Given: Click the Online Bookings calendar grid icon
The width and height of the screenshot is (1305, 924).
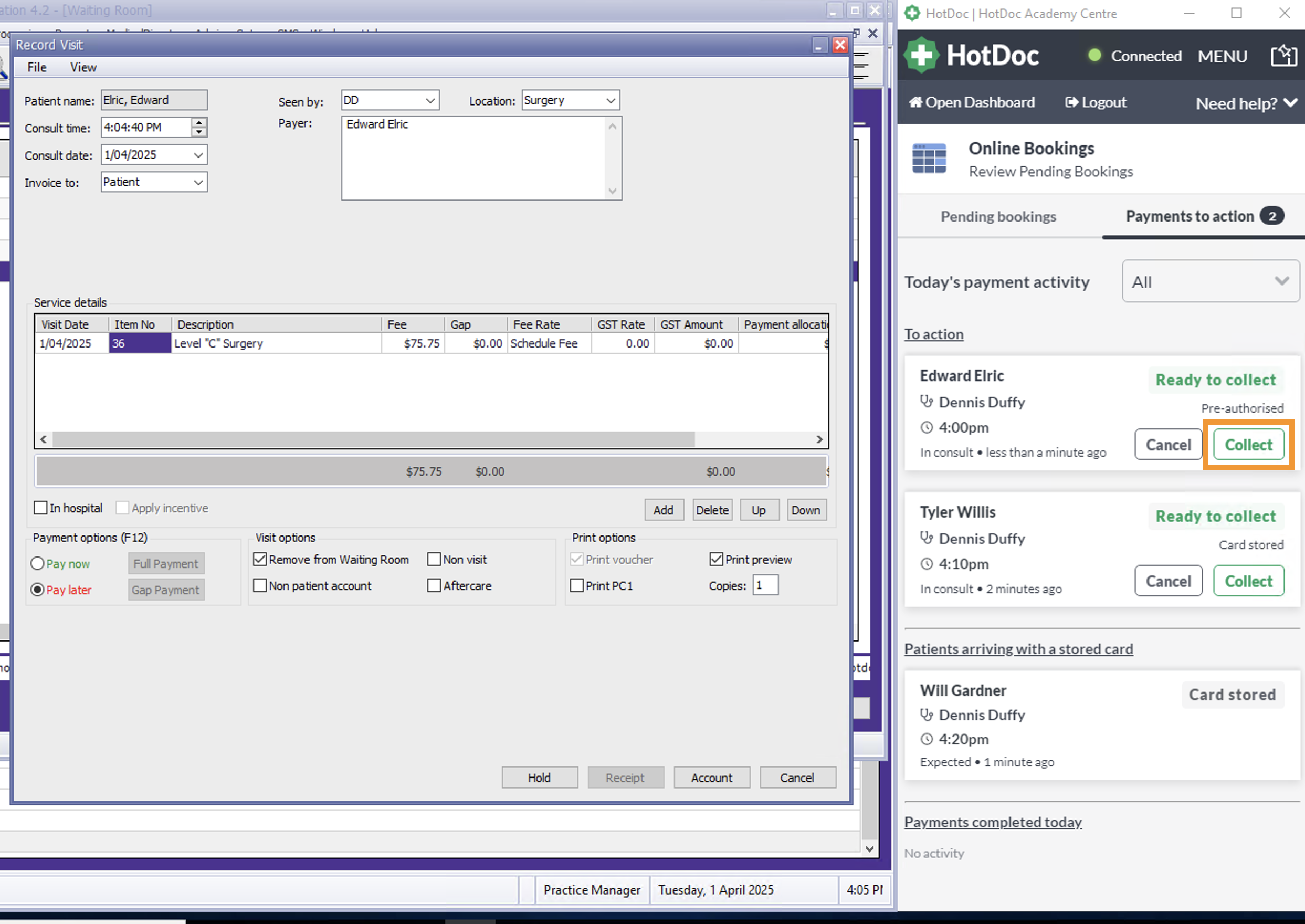Looking at the screenshot, I should [x=929, y=158].
